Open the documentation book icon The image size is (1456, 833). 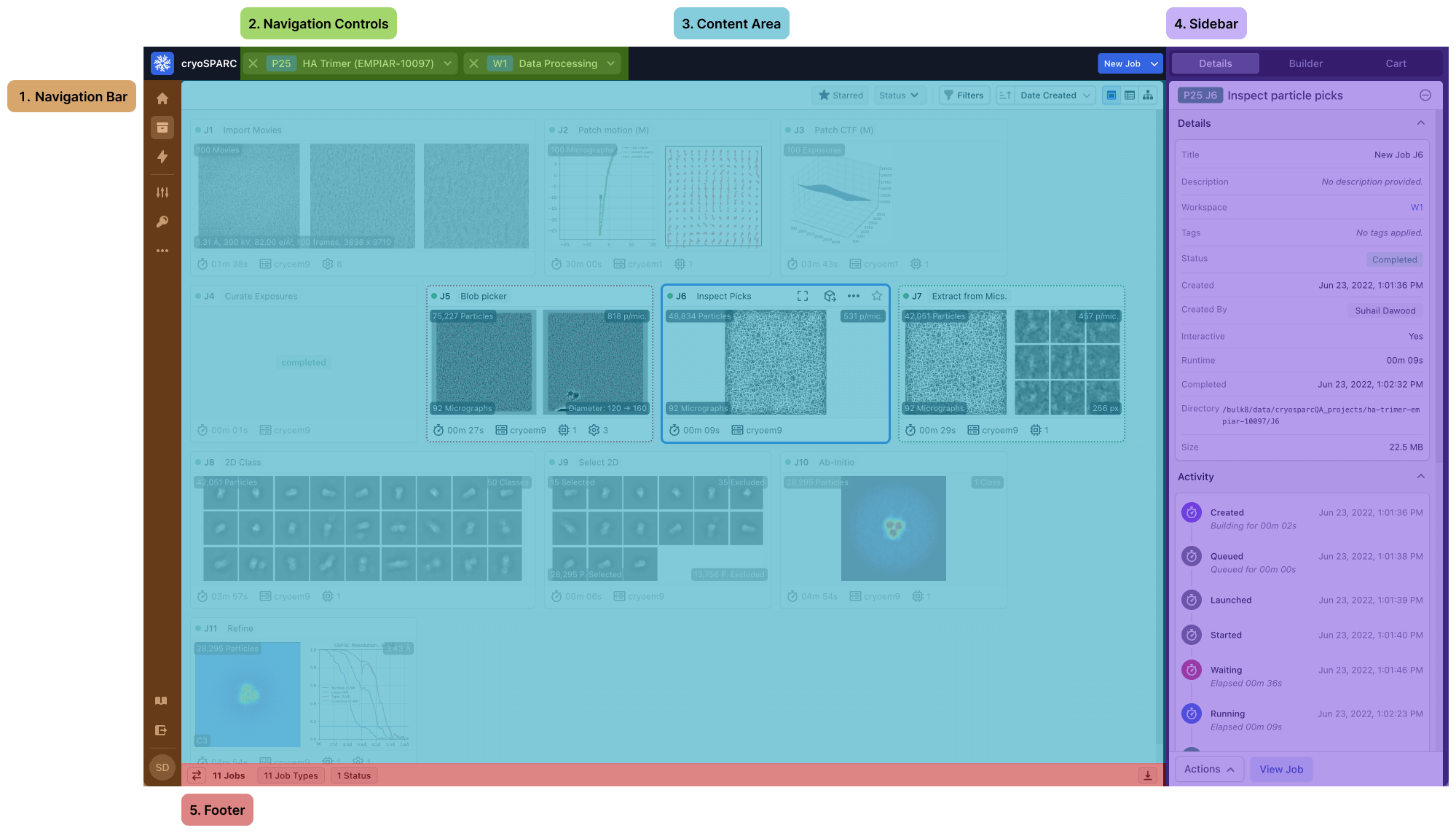tap(162, 701)
